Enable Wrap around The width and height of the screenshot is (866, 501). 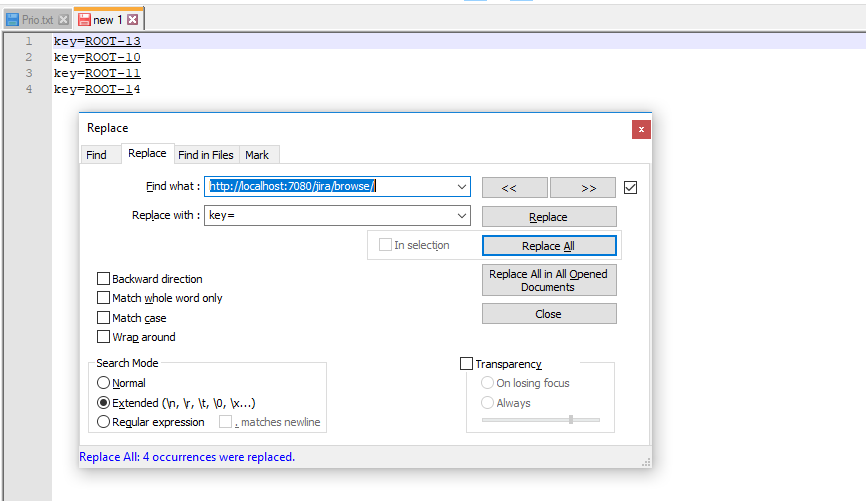(x=103, y=336)
